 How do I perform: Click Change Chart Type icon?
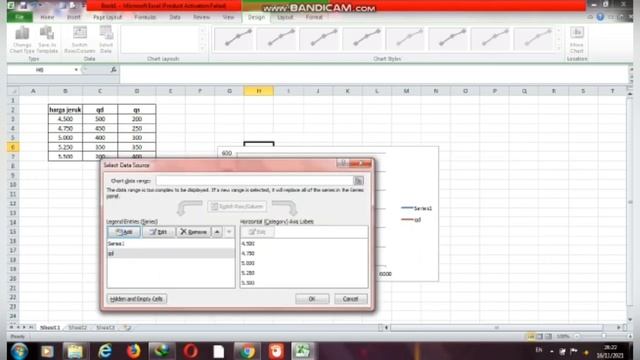(22, 40)
